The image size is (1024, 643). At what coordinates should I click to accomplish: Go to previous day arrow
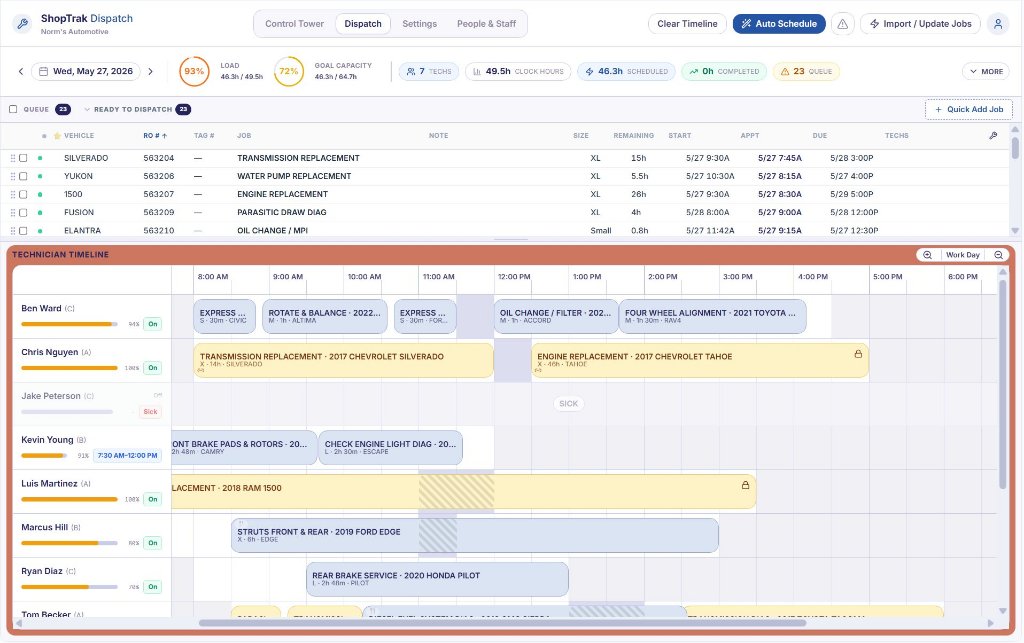21,71
